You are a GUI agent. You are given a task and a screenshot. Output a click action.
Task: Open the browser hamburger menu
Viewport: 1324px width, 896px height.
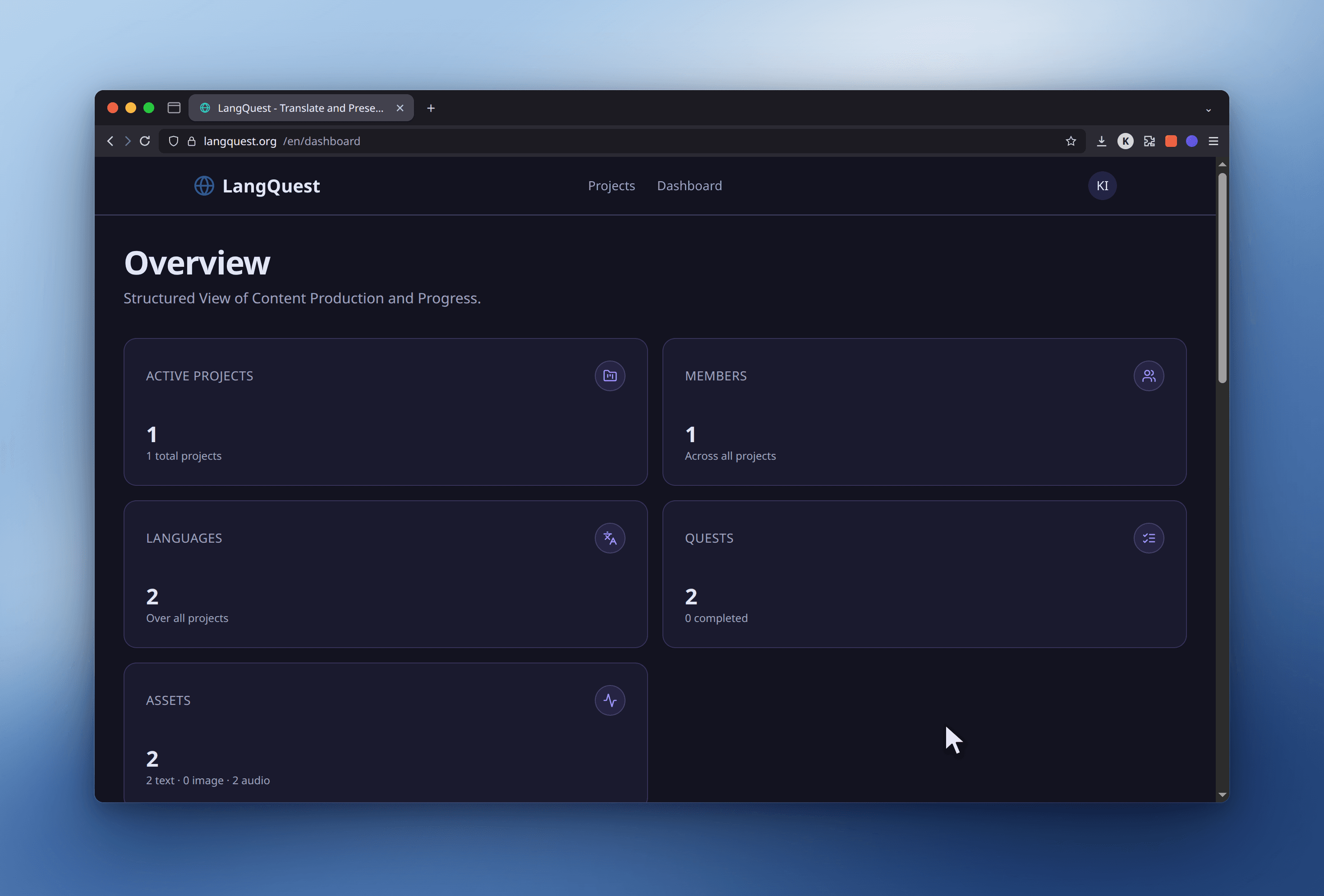tap(1214, 141)
